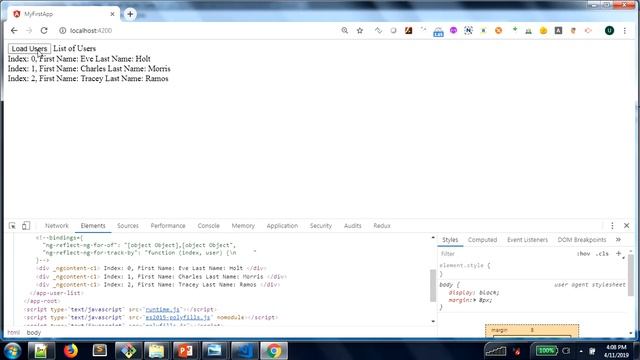
Task: Open the Chrome three-dot menu
Action: 624,31
